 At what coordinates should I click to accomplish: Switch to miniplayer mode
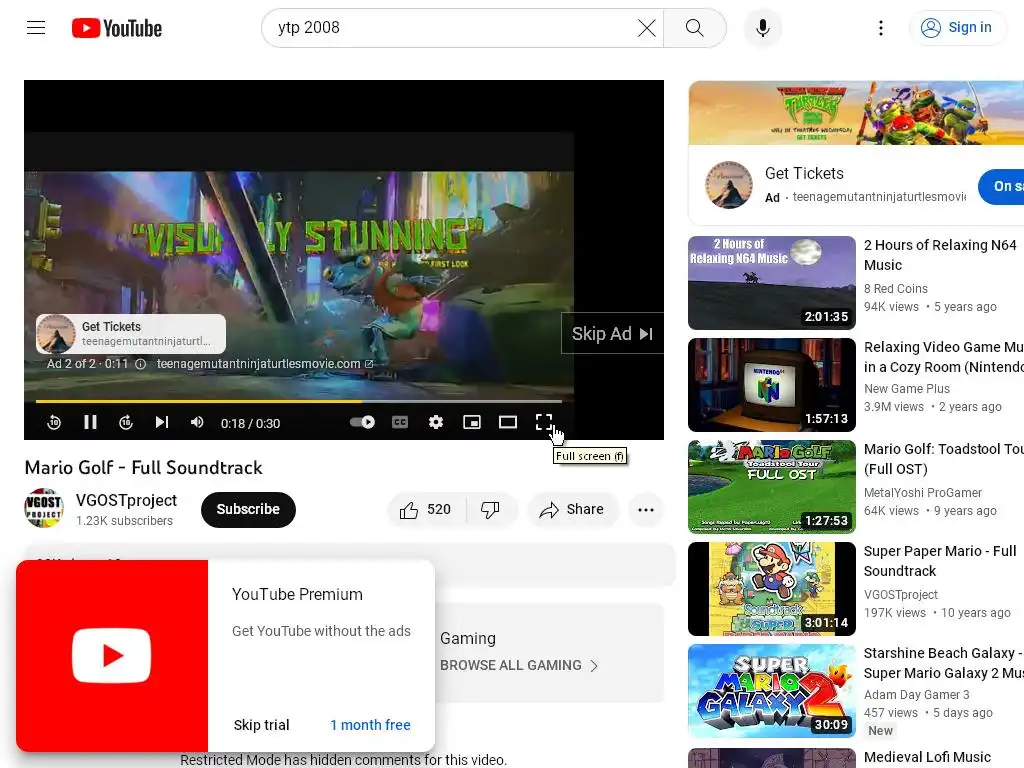click(472, 423)
